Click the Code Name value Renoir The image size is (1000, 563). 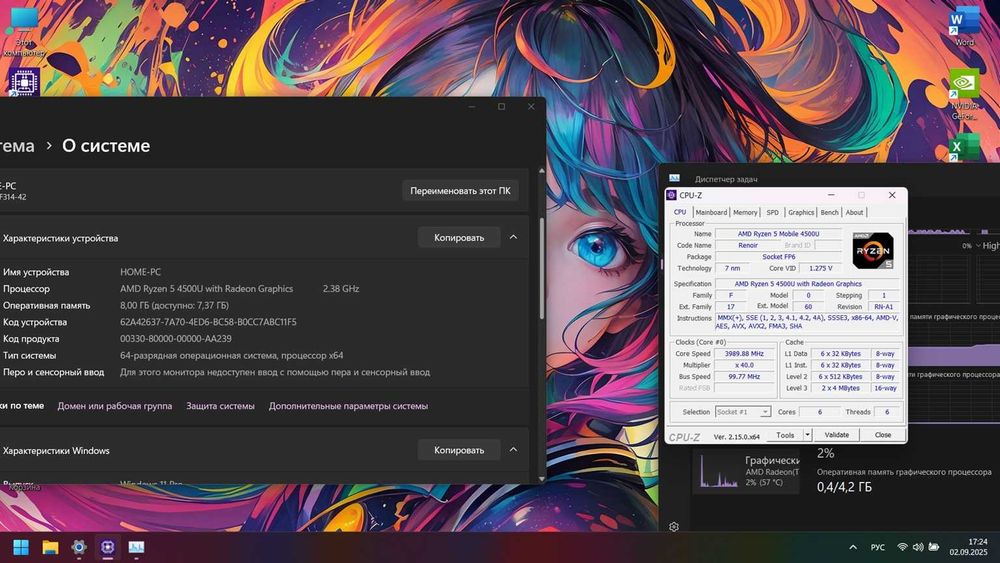click(x=748, y=245)
